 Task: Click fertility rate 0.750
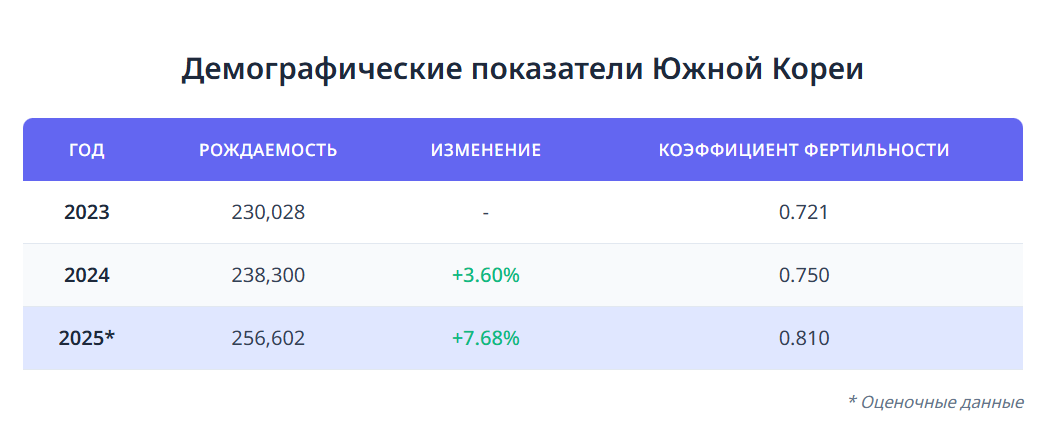[x=804, y=276]
